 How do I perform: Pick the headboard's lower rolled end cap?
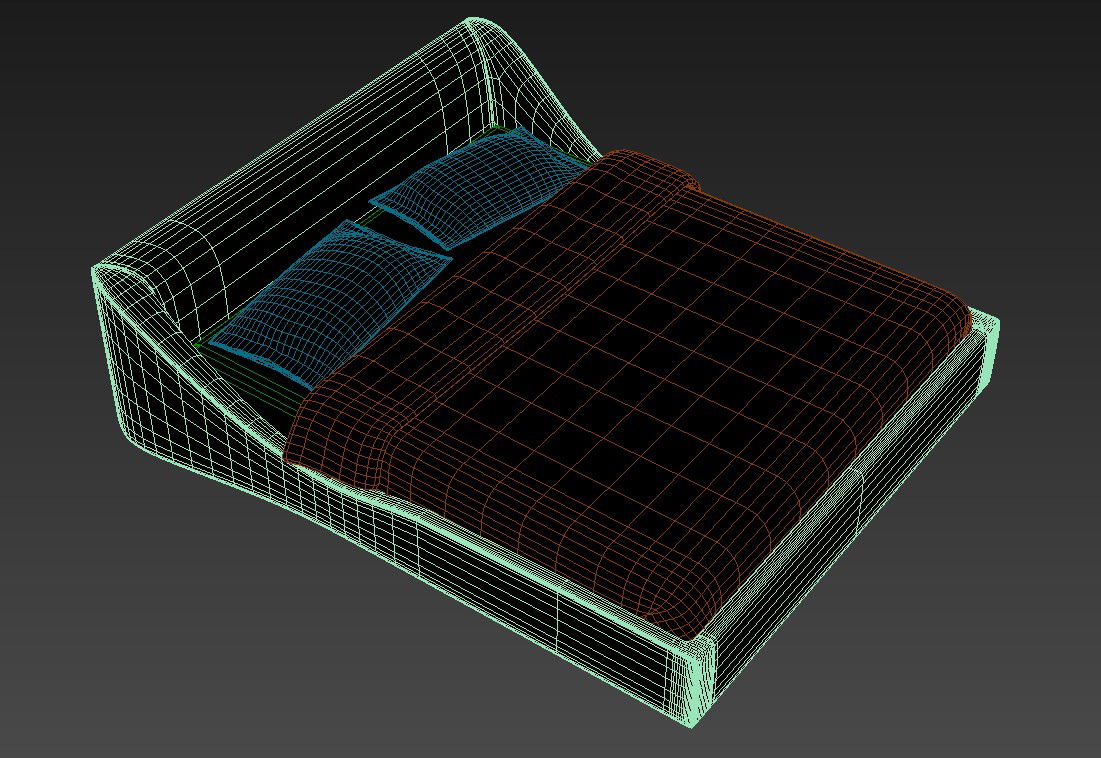click(x=120, y=275)
